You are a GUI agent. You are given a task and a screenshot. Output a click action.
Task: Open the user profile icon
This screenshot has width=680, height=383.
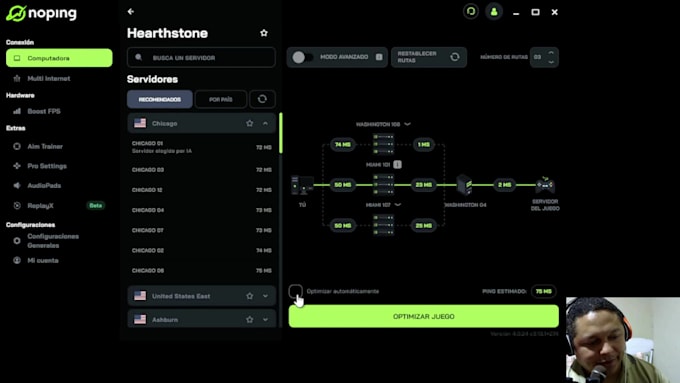tap(494, 11)
